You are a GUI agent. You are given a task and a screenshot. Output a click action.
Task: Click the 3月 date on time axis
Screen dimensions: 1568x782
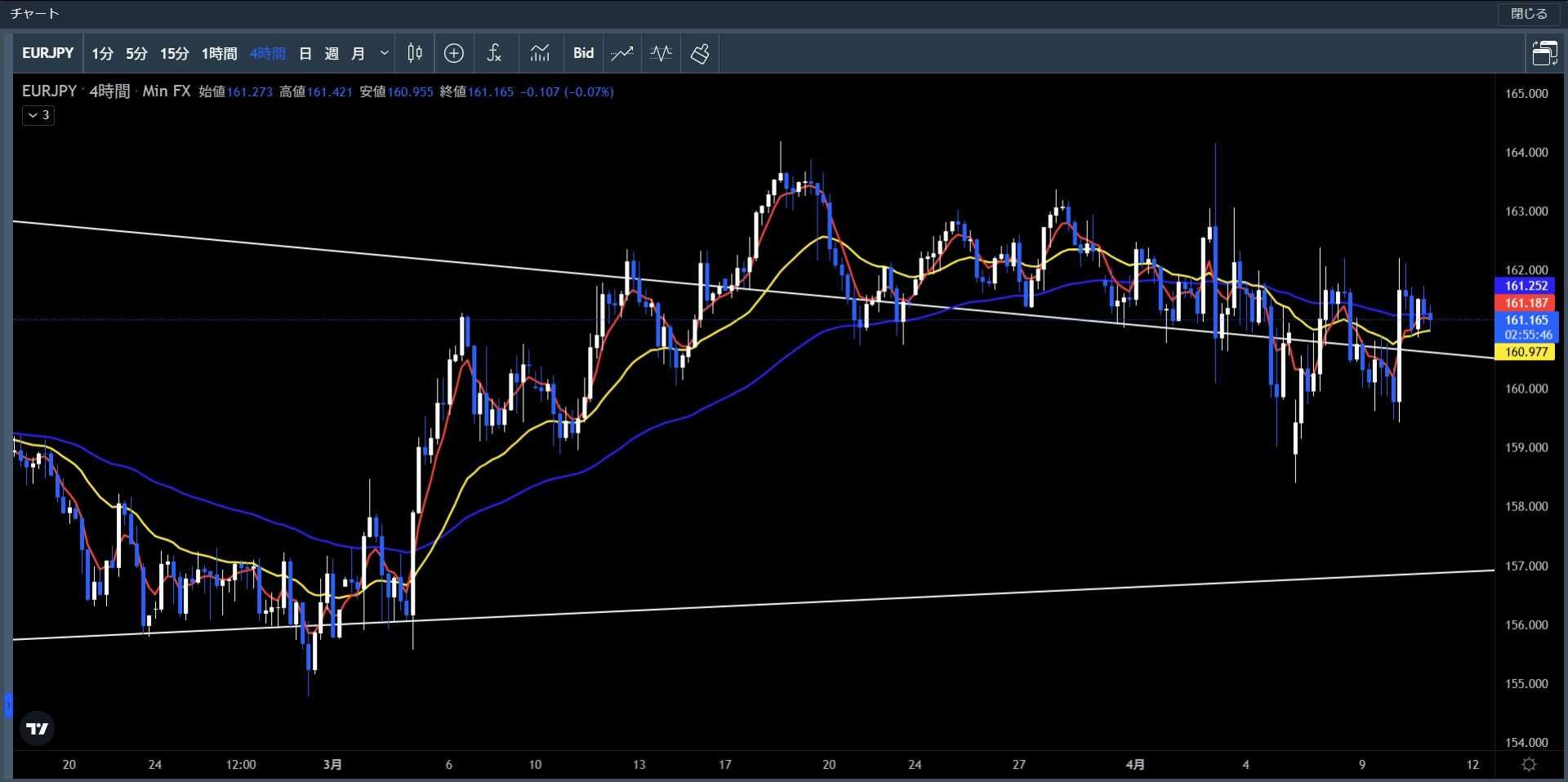point(332,765)
